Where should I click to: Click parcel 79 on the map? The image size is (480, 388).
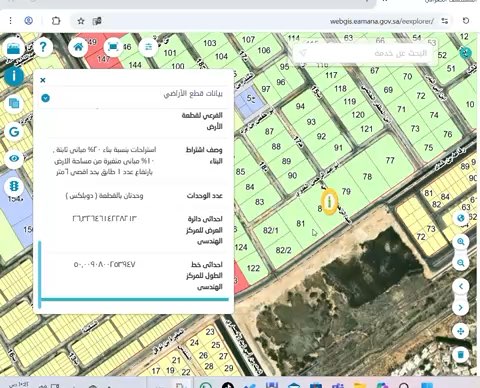pyautogui.click(x=346, y=191)
